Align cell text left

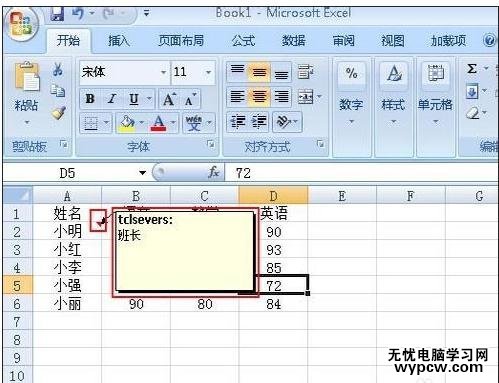point(237,97)
